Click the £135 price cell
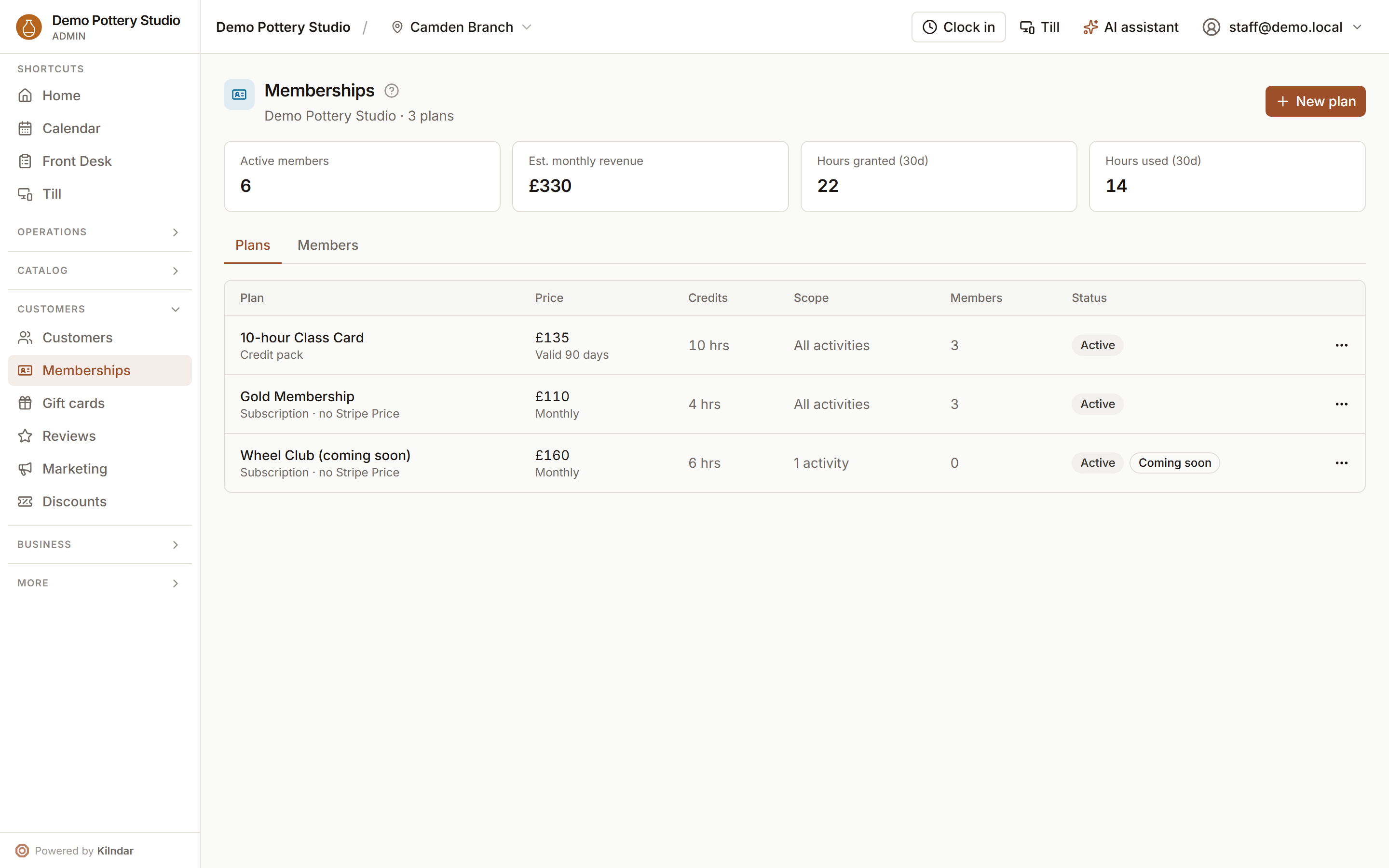Viewport: 1389px width, 868px height. point(552,338)
